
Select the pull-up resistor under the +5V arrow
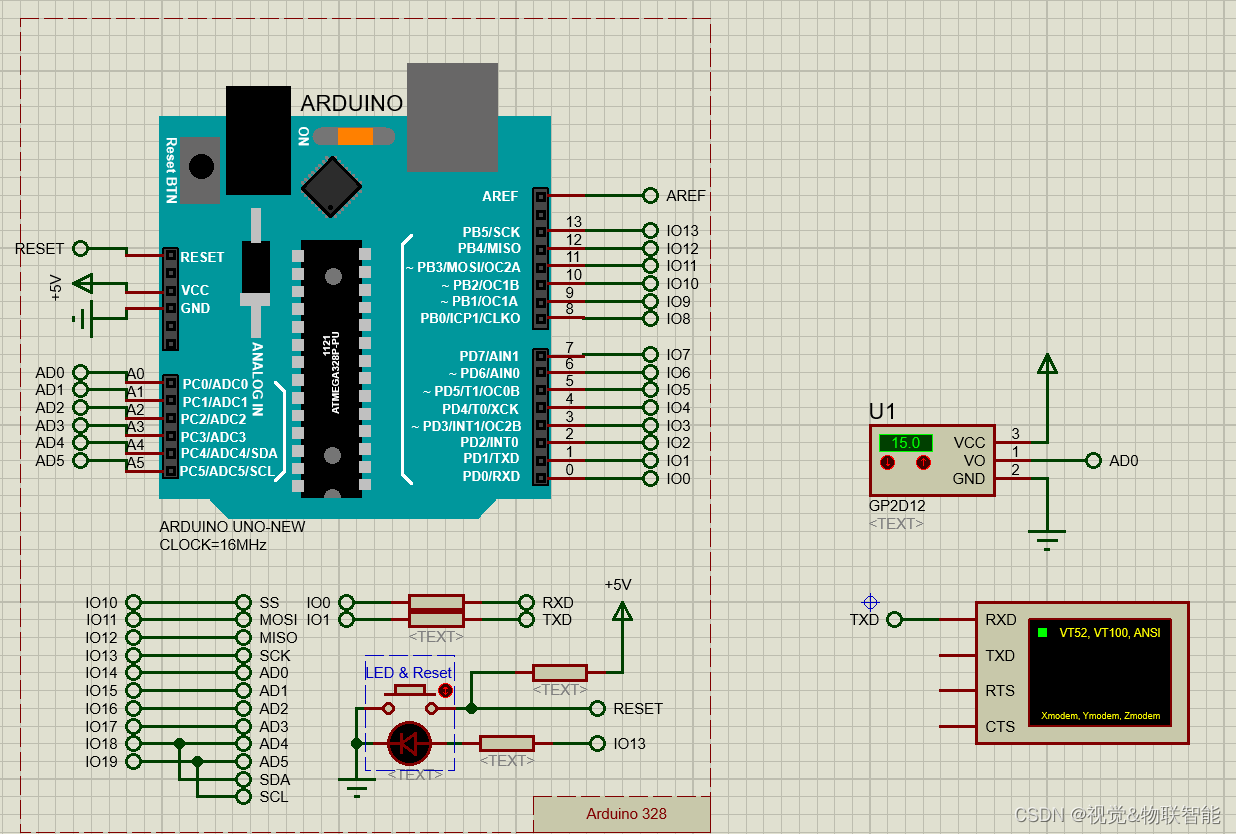click(x=559, y=672)
